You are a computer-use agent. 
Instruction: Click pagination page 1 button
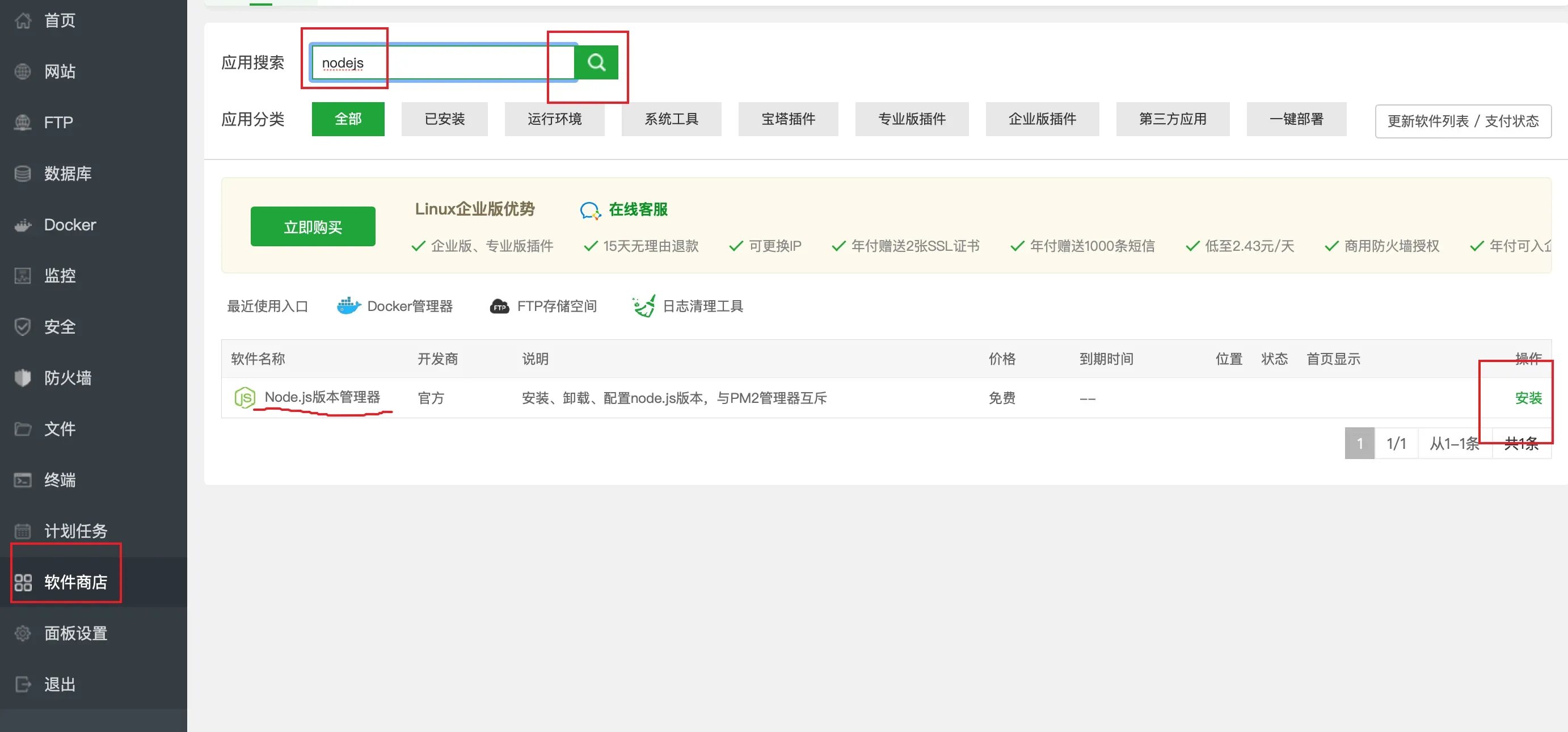point(1359,443)
